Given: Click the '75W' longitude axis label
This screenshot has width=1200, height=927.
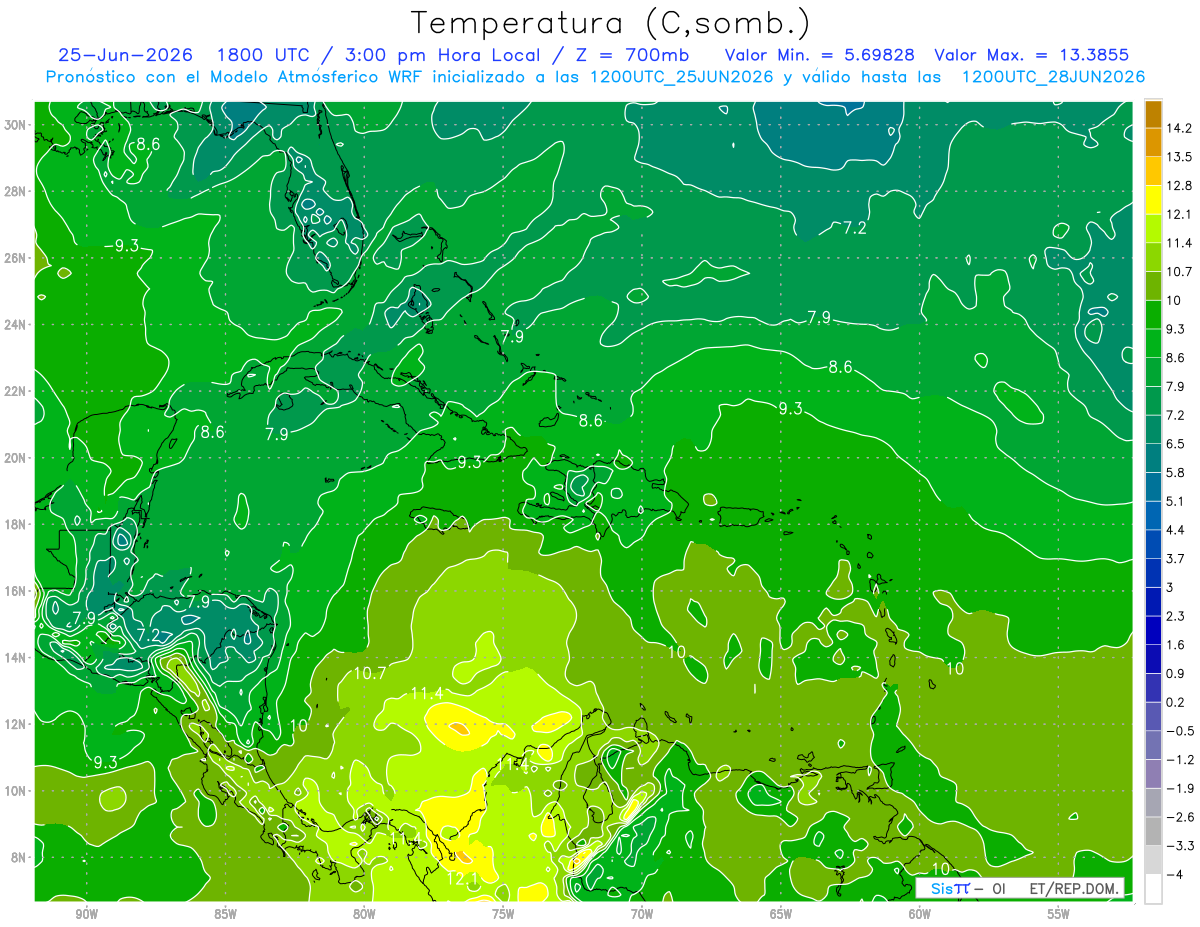Looking at the screenshot, I should (x=503, y=913).
